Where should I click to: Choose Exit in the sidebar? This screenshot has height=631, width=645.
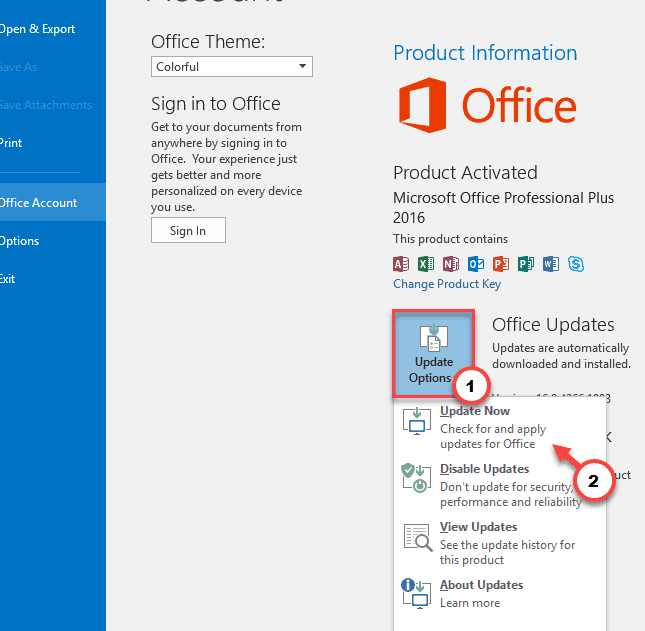[53, 278]
